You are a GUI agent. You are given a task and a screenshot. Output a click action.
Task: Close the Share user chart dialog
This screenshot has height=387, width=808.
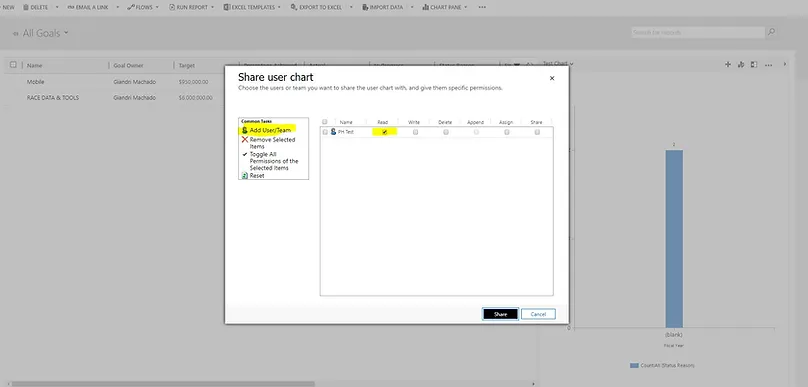tap(552, 78)
